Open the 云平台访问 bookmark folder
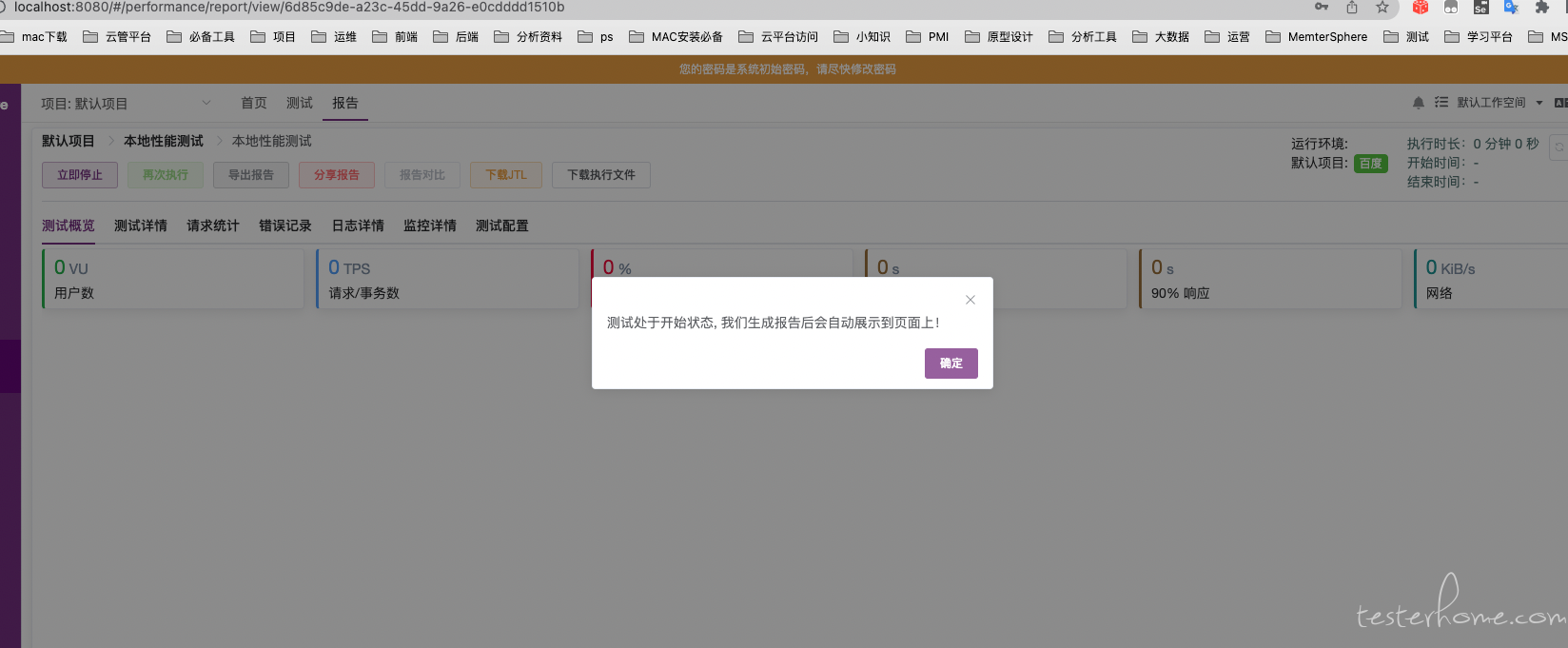 point(778,37)
